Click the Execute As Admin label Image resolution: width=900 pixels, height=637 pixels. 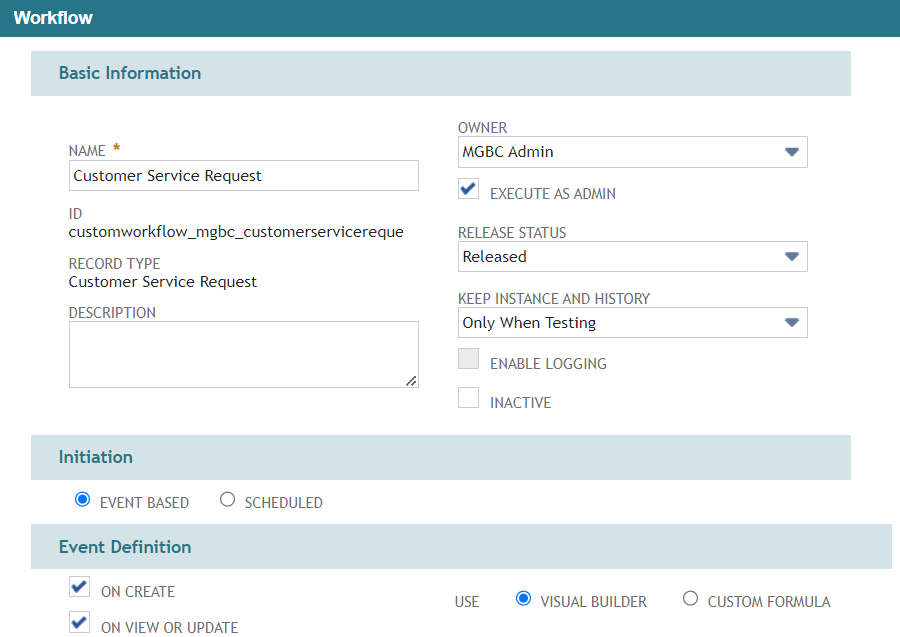[553, 194]
